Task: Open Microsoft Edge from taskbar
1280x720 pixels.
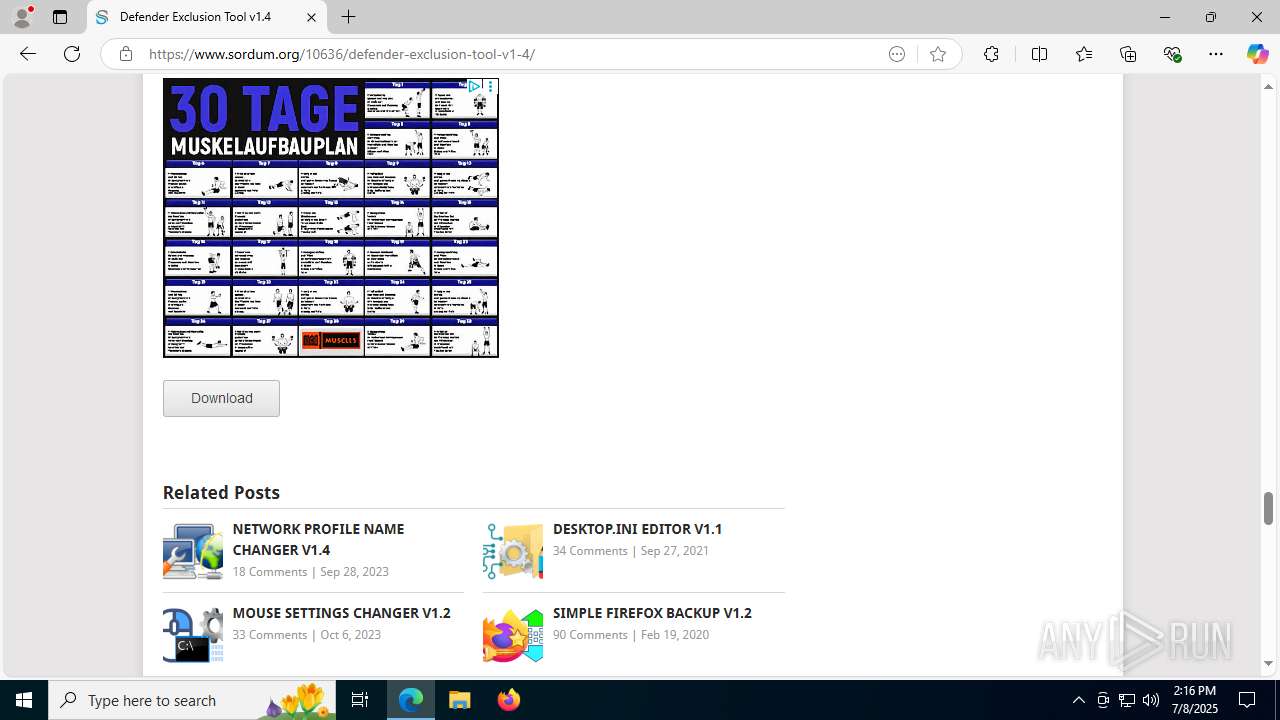Action: click(x=411, y=700)
